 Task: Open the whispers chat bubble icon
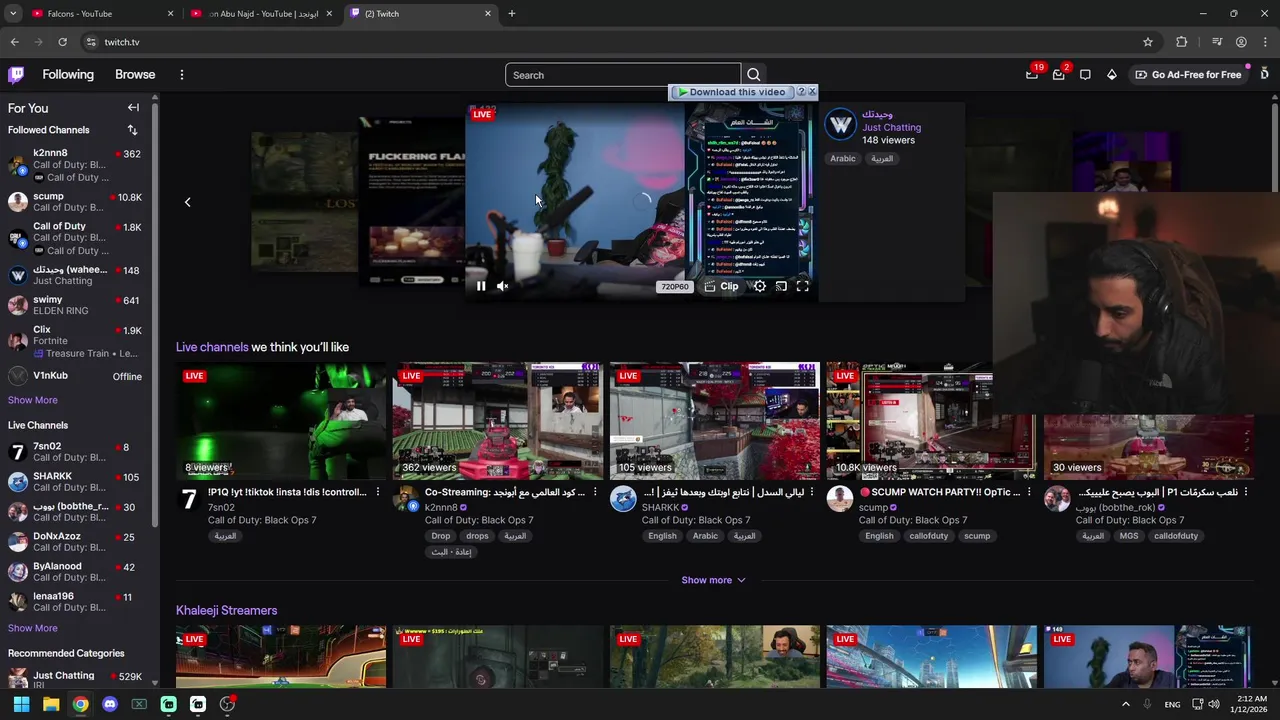[1085, 74]
